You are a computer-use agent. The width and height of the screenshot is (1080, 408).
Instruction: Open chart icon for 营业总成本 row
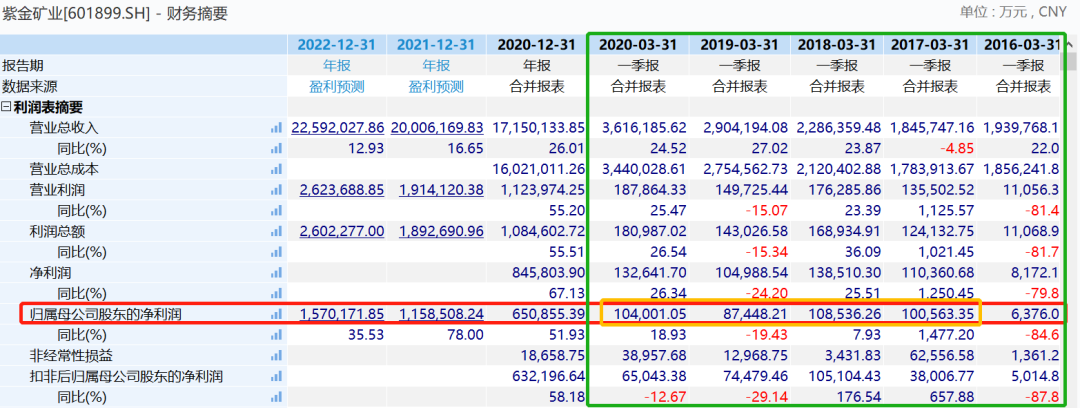277,170
